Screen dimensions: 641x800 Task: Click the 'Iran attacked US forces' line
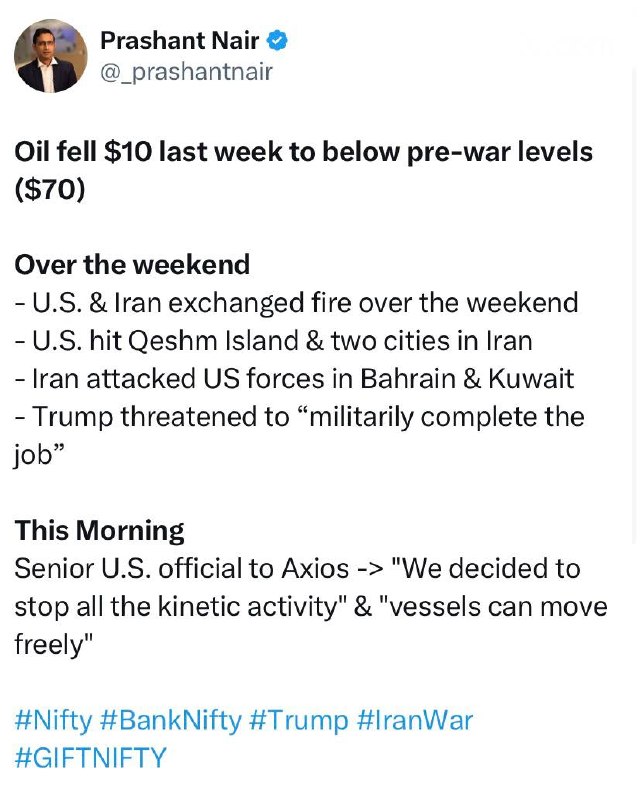pos(294,379)
